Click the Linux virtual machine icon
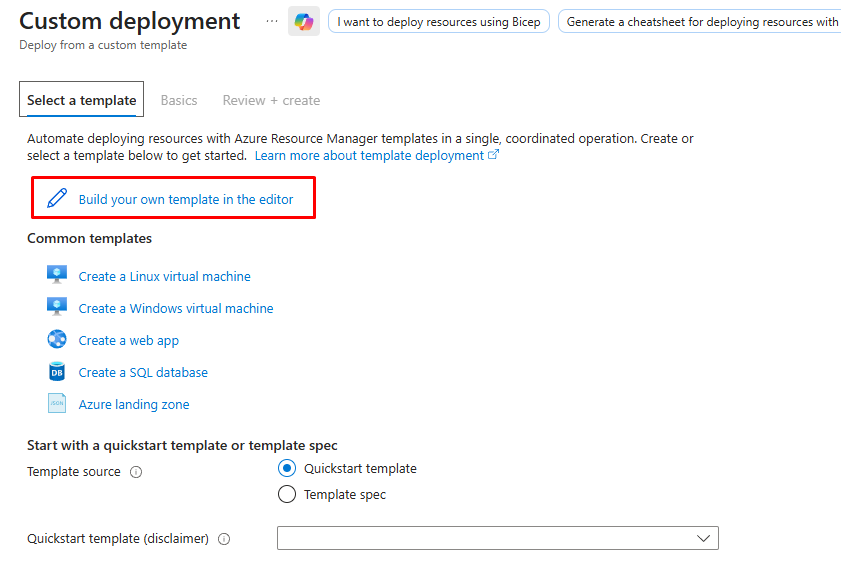 point(57,275)
